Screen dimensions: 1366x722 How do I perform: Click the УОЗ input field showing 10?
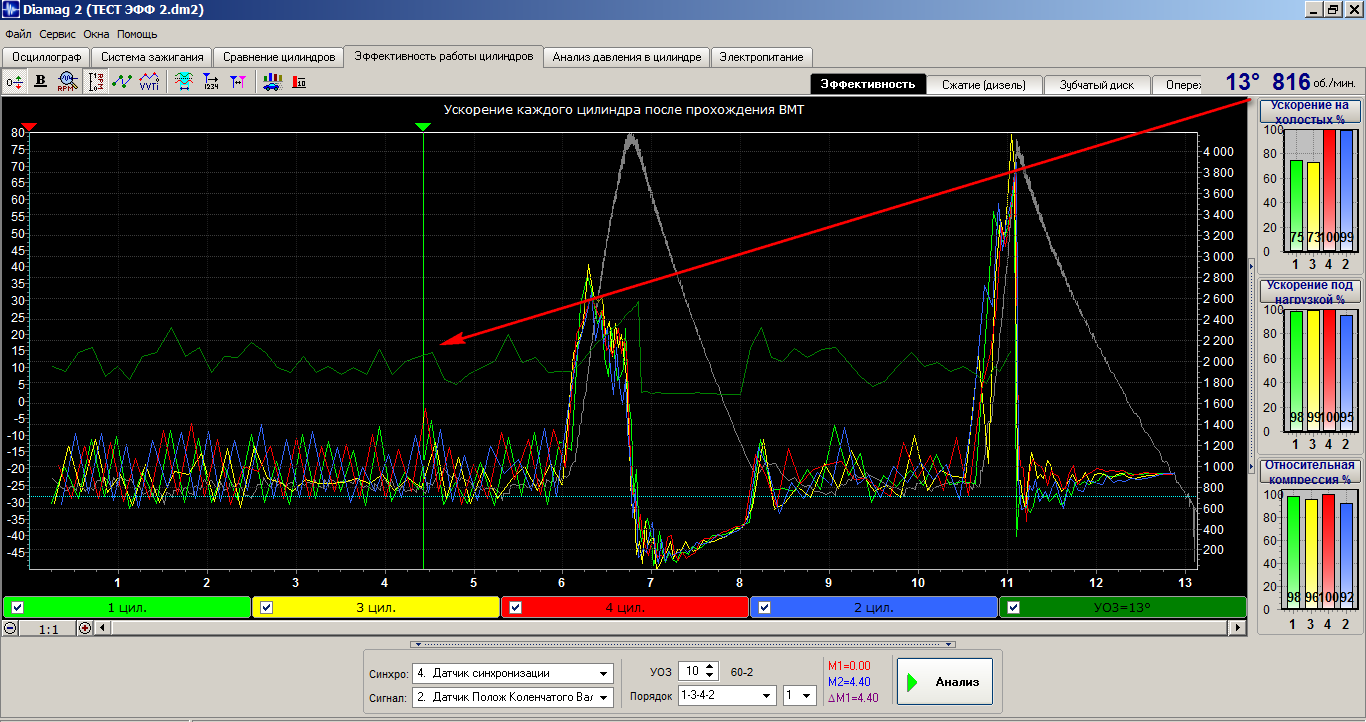click(x=691, y=671)
